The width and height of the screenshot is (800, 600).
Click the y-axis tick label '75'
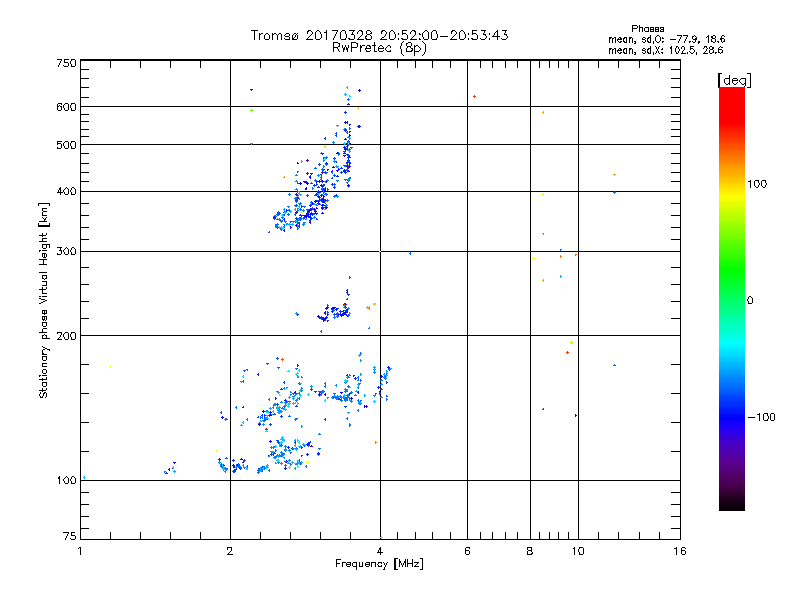[70, 536]
